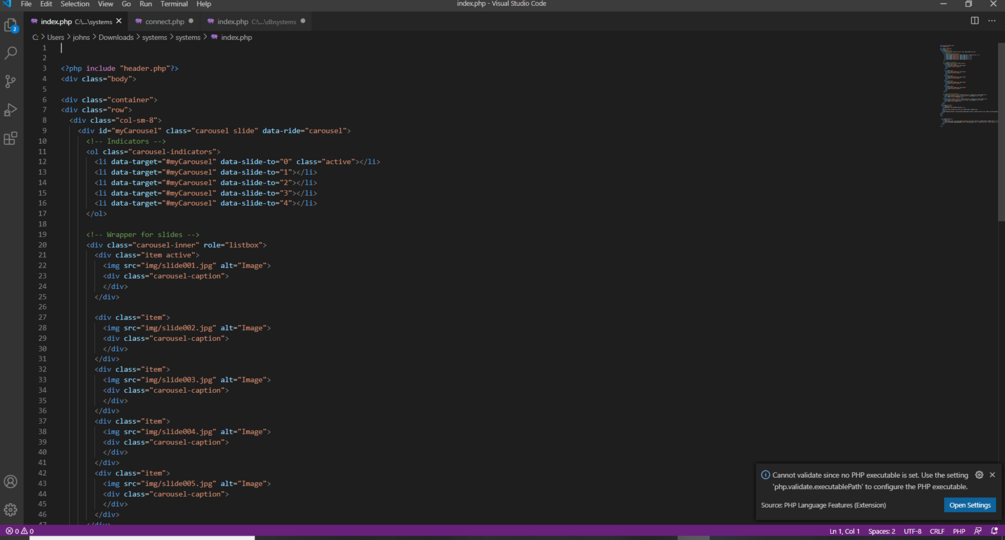This screenshot has height=540, width=1005.
Task: Restore down the Visual Studio Code window
Action: [968, 4]
